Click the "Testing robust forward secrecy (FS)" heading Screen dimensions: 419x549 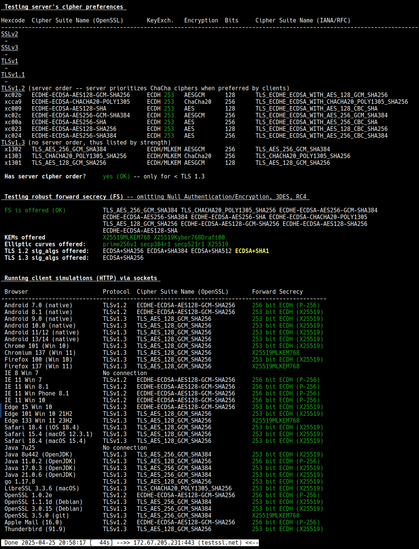pos(64,196)
